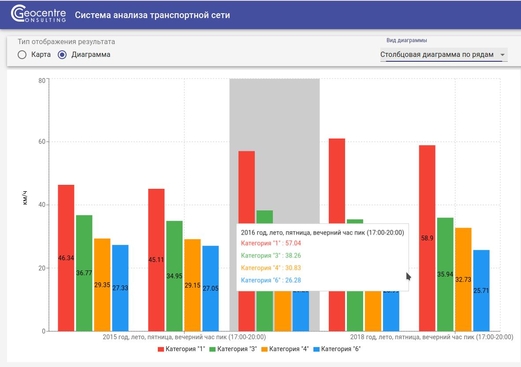Click the Geocentre Consulting logo

tap(38, 14)
